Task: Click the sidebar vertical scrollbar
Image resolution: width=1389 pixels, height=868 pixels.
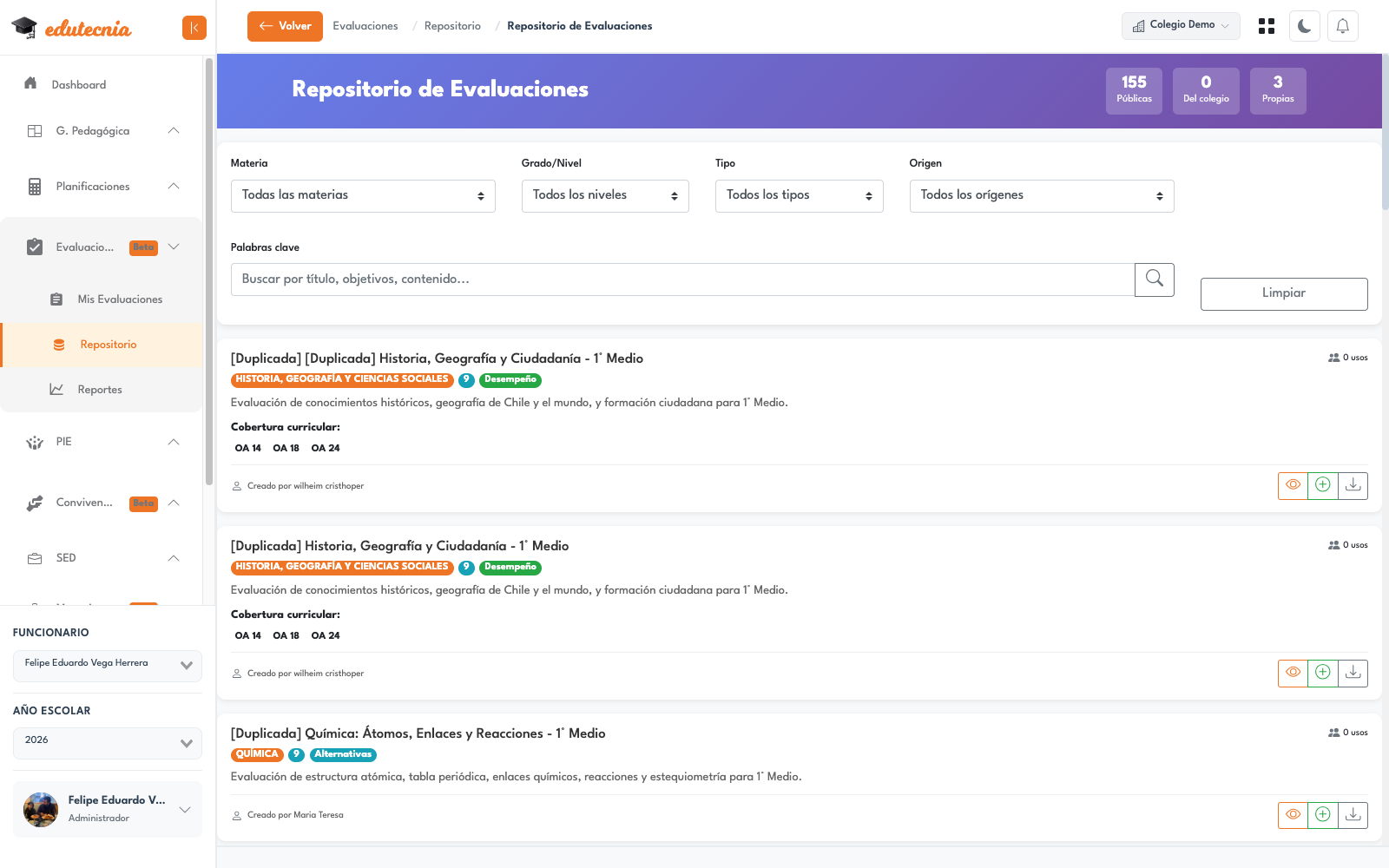Action: 209,272
